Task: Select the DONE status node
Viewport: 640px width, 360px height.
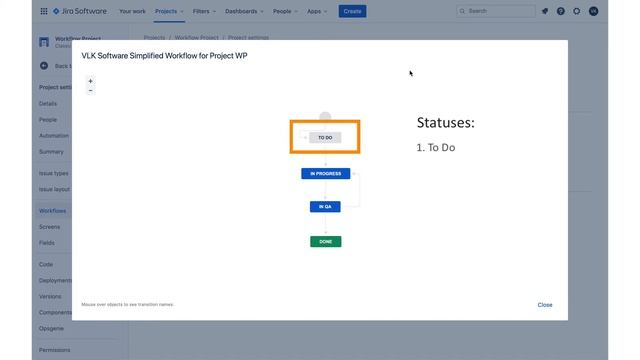Action: pyautogui.click(x=326, y=242)
